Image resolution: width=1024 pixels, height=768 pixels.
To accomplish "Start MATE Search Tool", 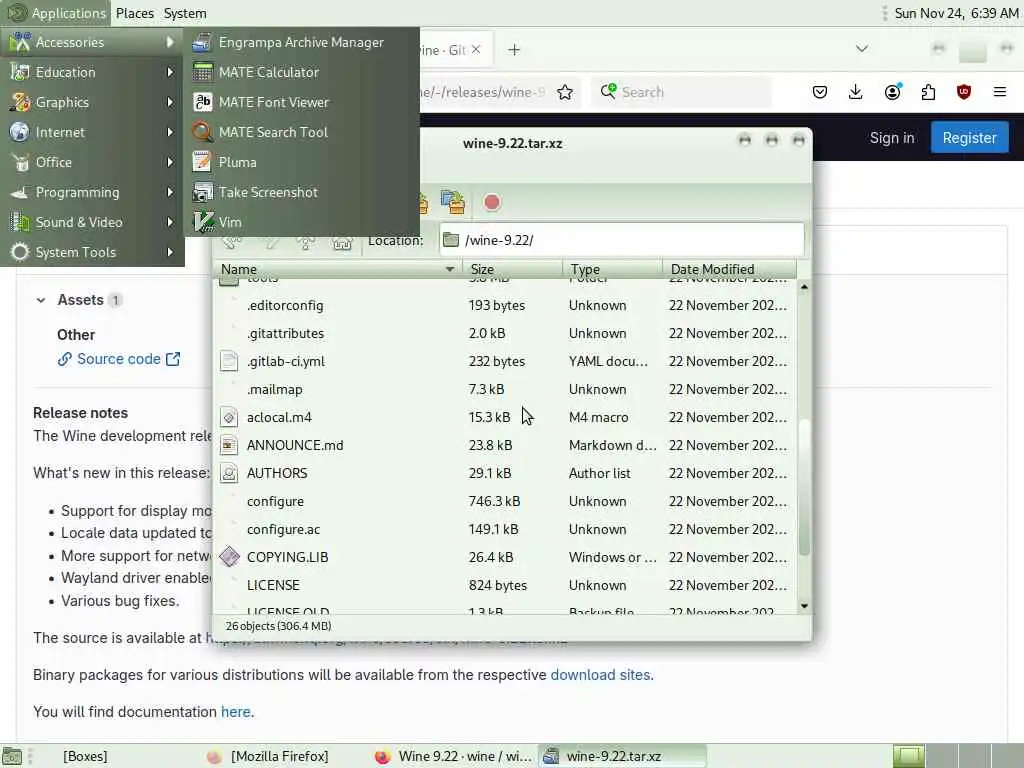I will click(x=301, y=133).
